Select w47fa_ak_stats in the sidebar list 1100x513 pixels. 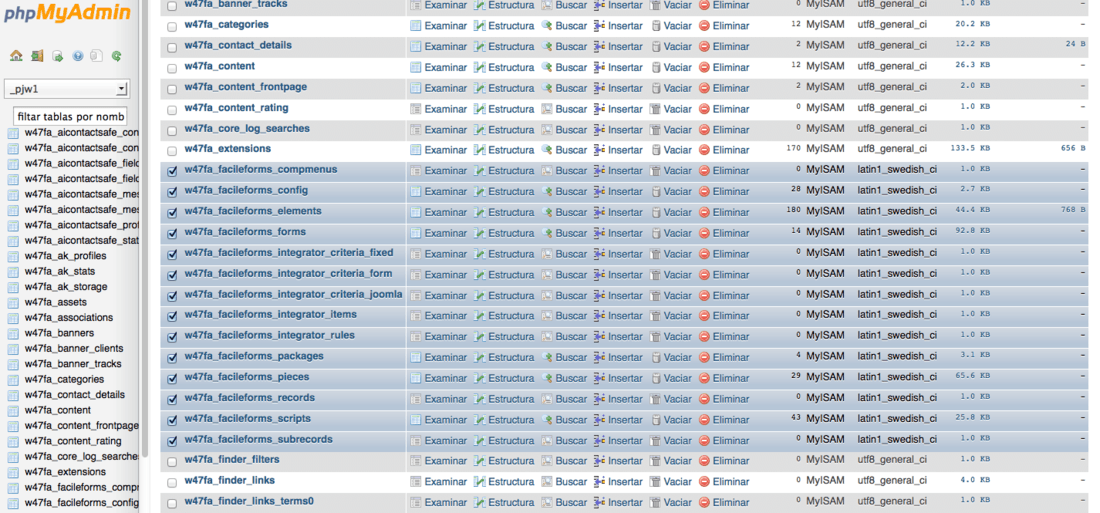pos(60,272)
